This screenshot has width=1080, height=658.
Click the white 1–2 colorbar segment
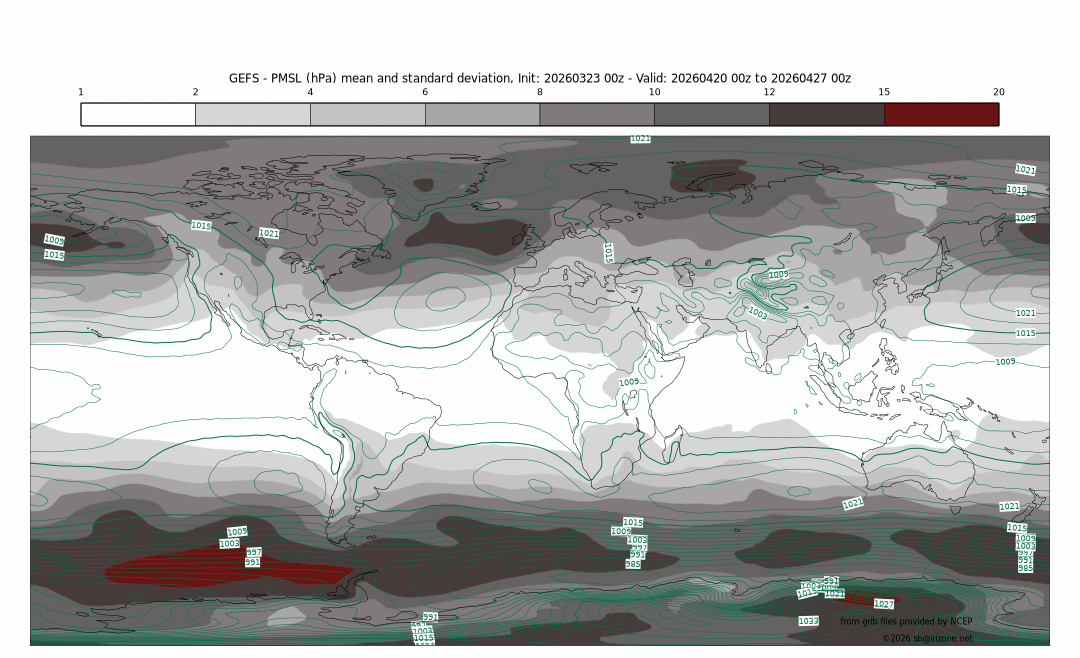(138, 114)
